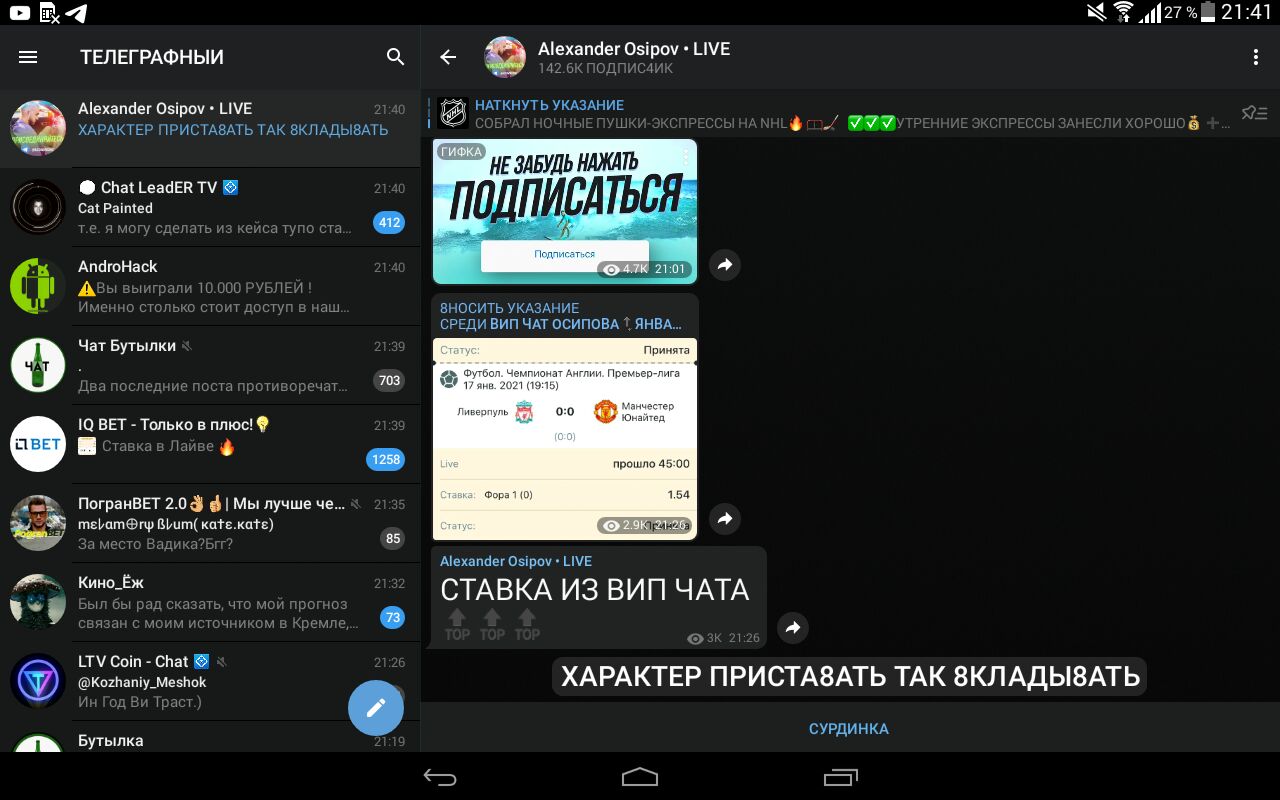1280x800 pixels.
Task: Open the Кино_Ёж chat
Action: coord(210,602)
